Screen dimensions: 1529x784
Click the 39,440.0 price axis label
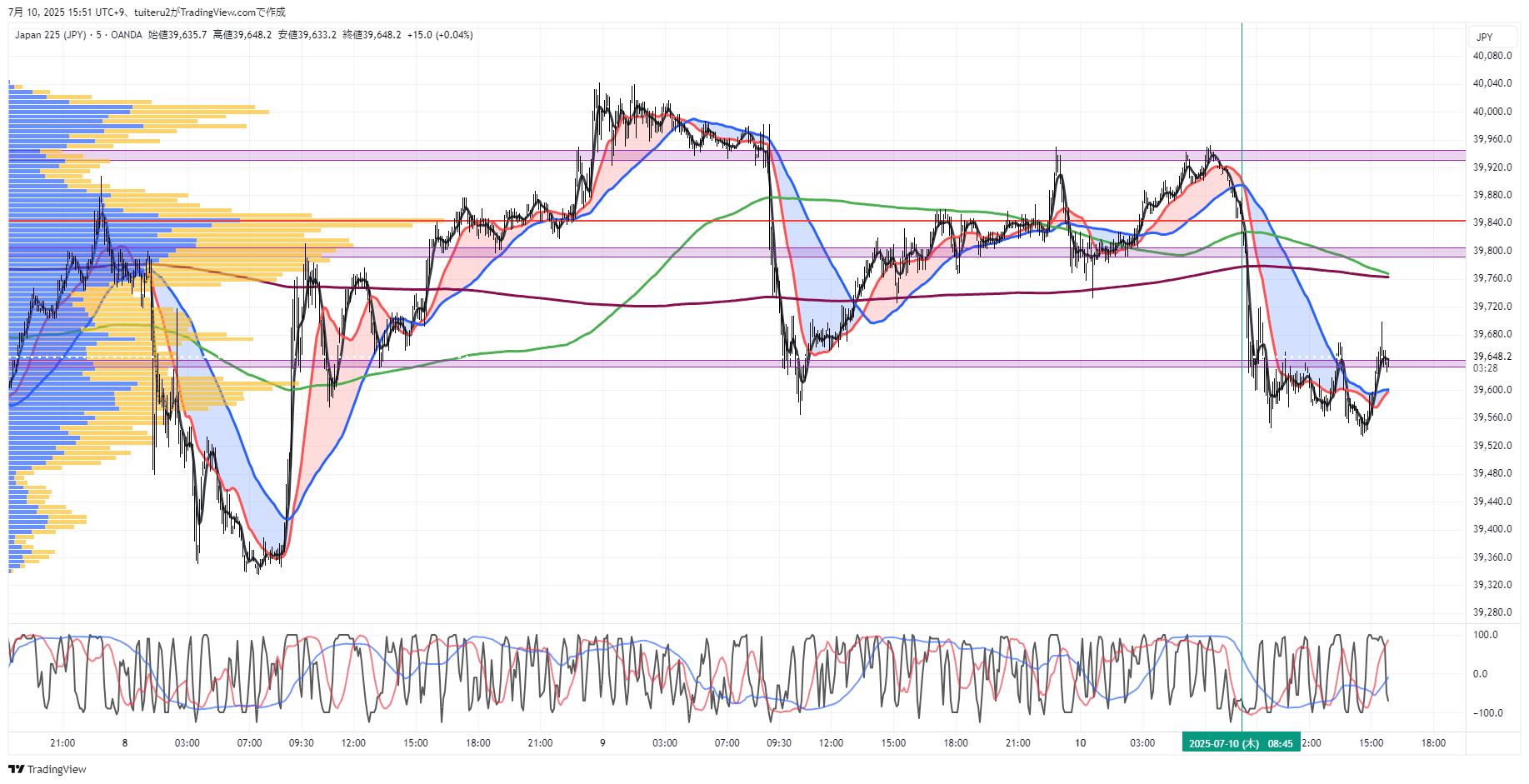[1492, 502]
